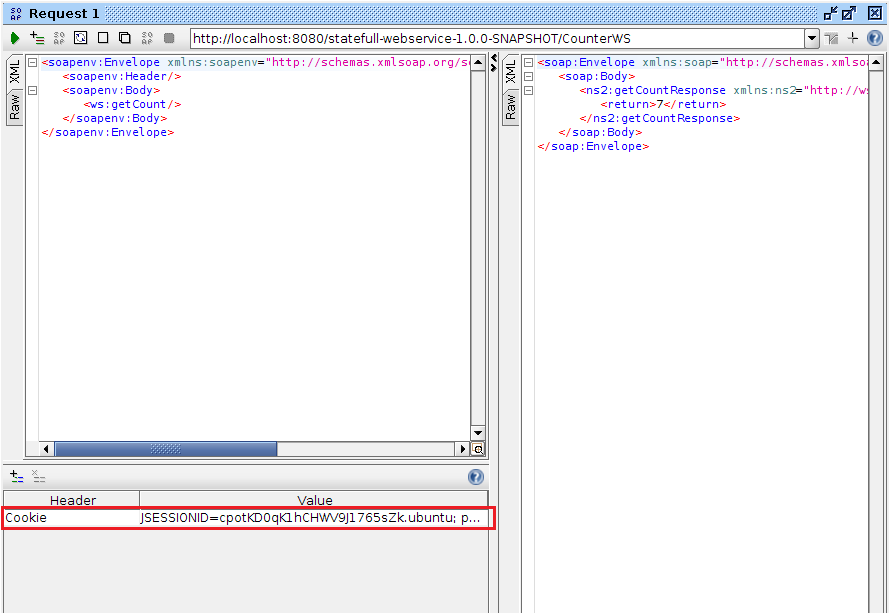
Task: Click the request panel zoom corner icon
Action: (x=478, y=450)
